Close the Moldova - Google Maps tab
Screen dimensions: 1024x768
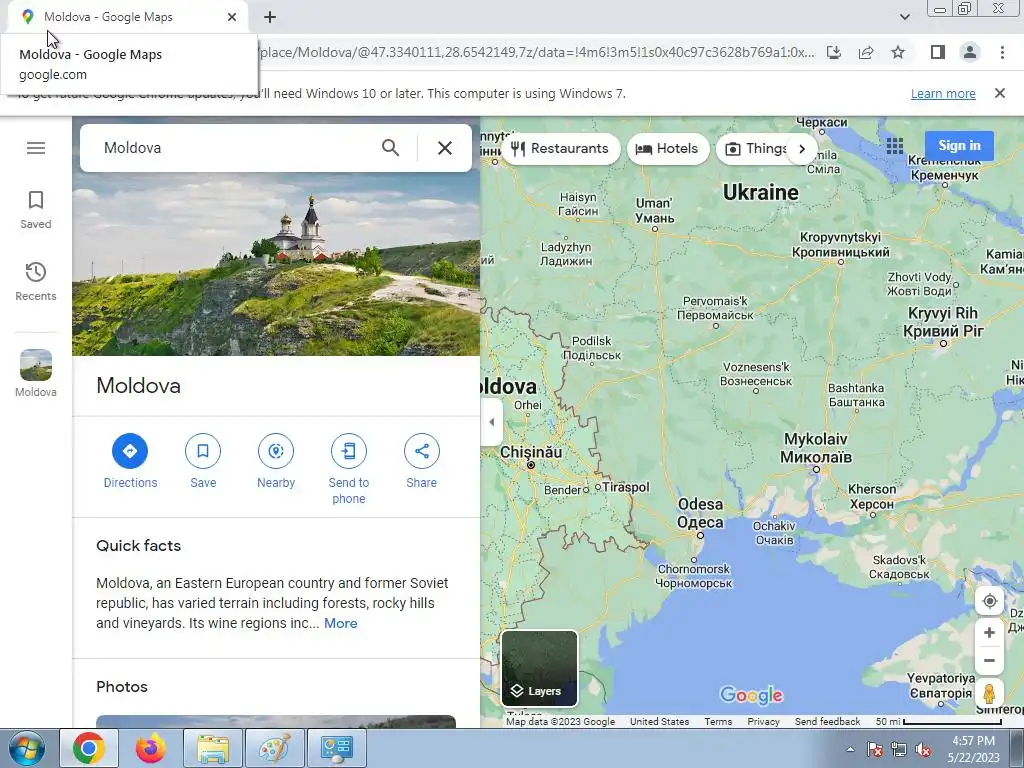click(x=232, y=17)
